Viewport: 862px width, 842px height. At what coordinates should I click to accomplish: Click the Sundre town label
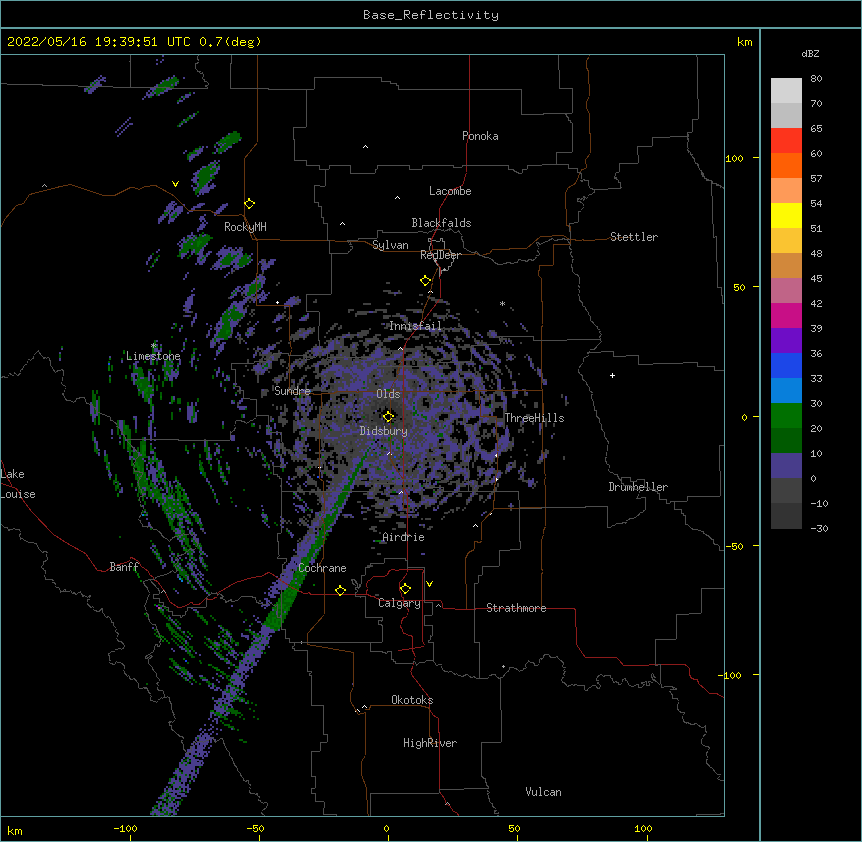coord(292,391)
